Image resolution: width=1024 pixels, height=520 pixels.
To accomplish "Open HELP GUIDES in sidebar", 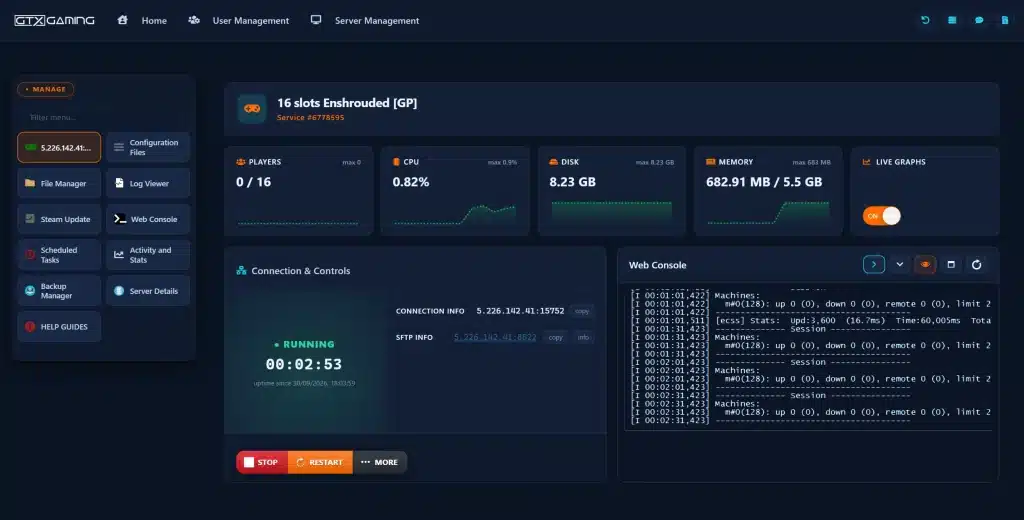I will (59, 327).
